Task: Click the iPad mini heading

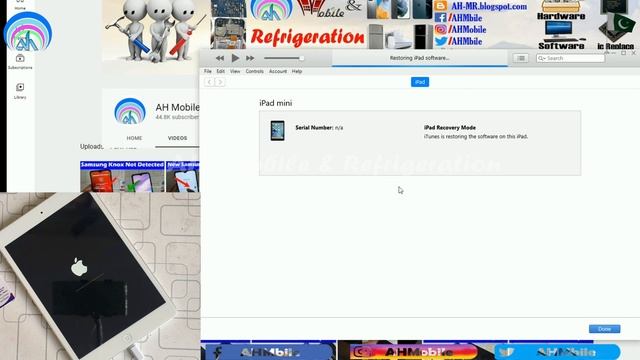Action: [276, 103]
